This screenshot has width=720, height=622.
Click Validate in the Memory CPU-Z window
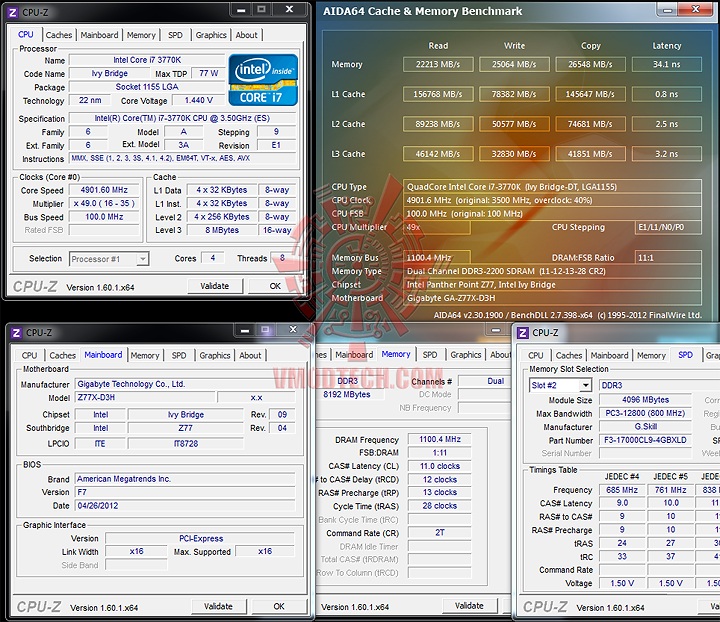pos(469,606)
